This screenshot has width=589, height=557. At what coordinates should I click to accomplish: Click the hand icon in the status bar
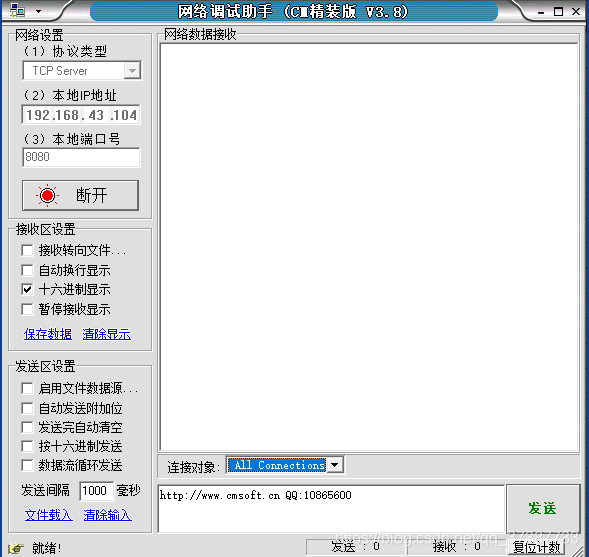pyautogui.click(x=16, y=548)
